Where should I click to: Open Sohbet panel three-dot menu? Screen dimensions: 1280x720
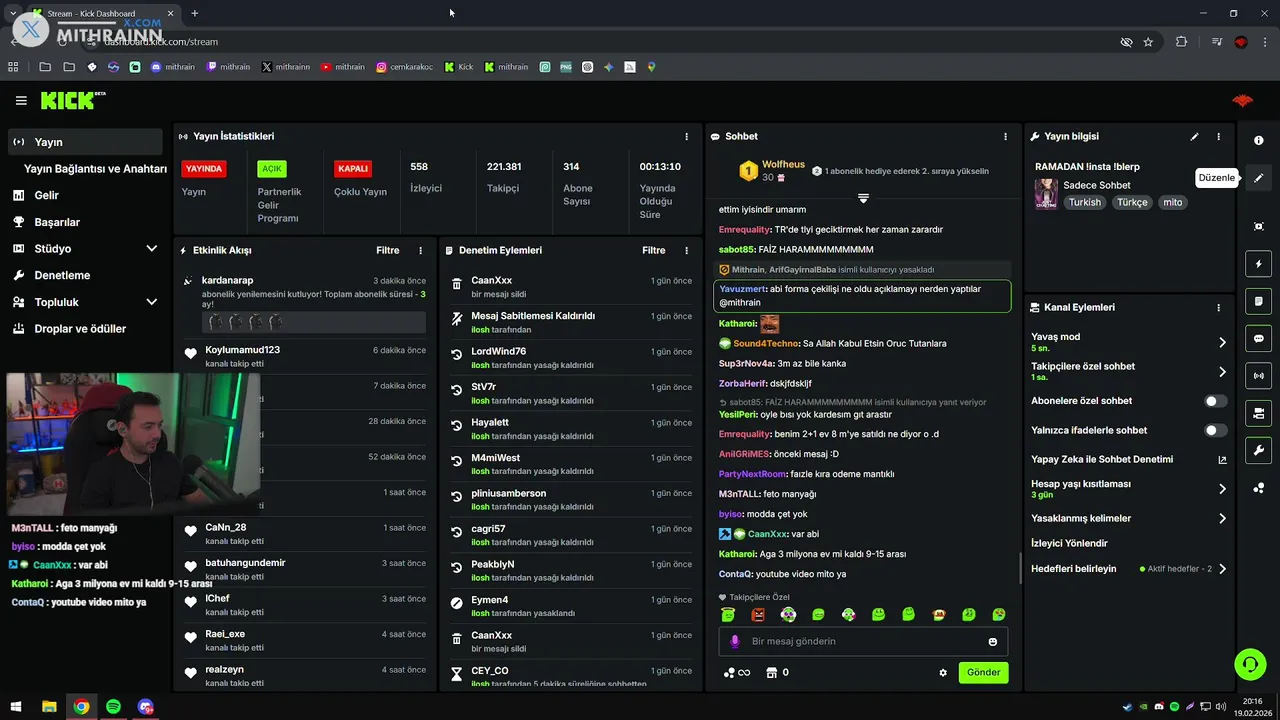pyautogui.click(x=1005, y=137)
